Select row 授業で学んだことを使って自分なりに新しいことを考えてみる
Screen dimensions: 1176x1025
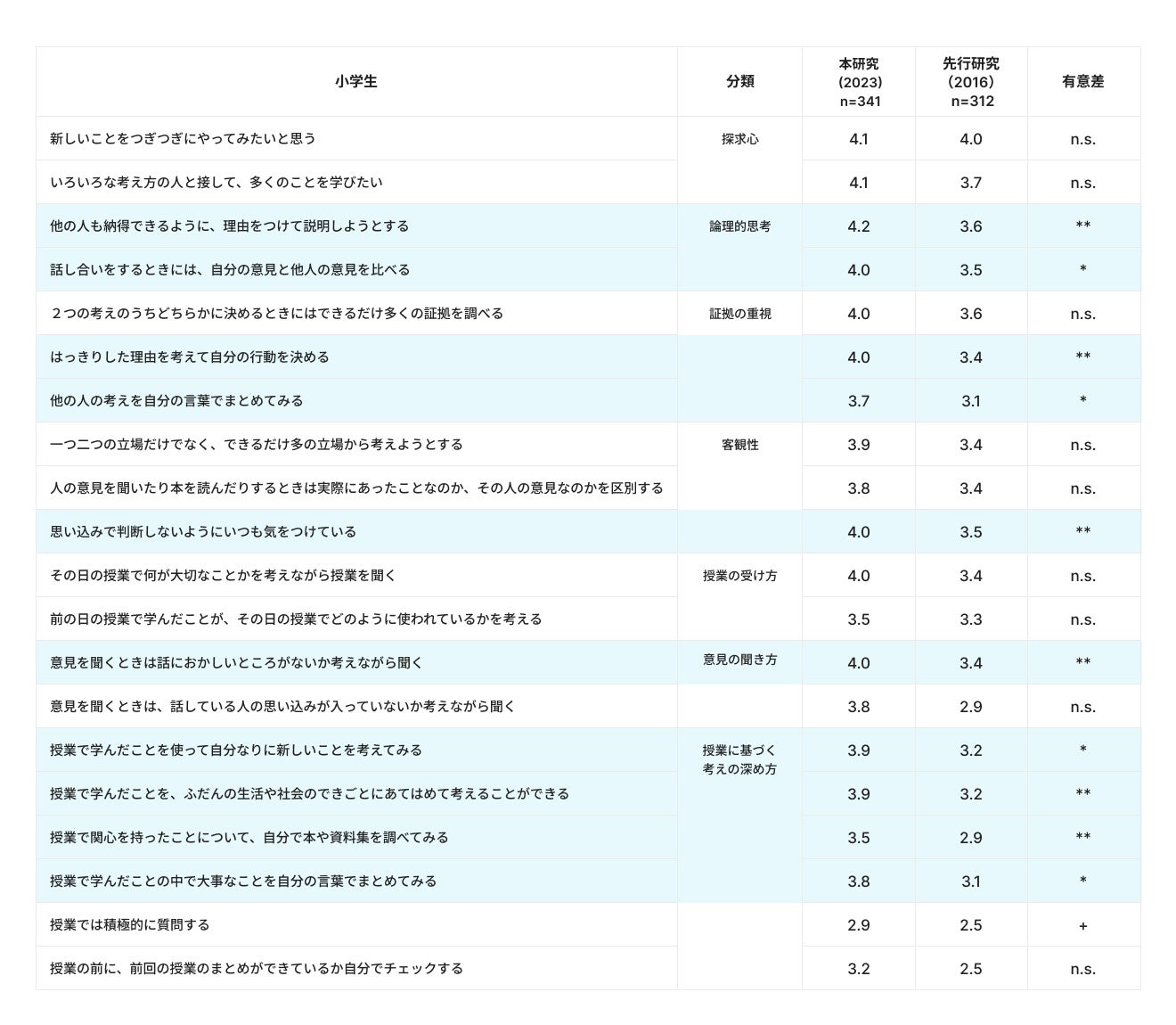[x=588, y=750]
